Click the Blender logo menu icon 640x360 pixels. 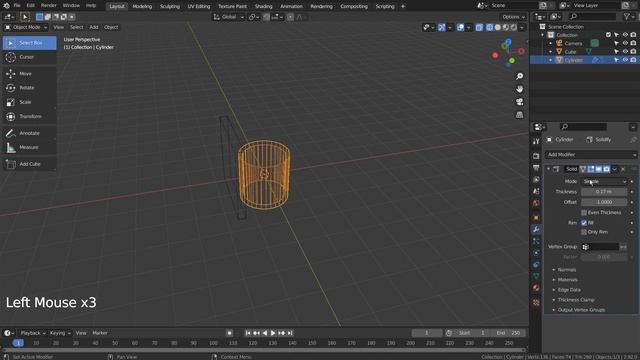pos(6,6)
